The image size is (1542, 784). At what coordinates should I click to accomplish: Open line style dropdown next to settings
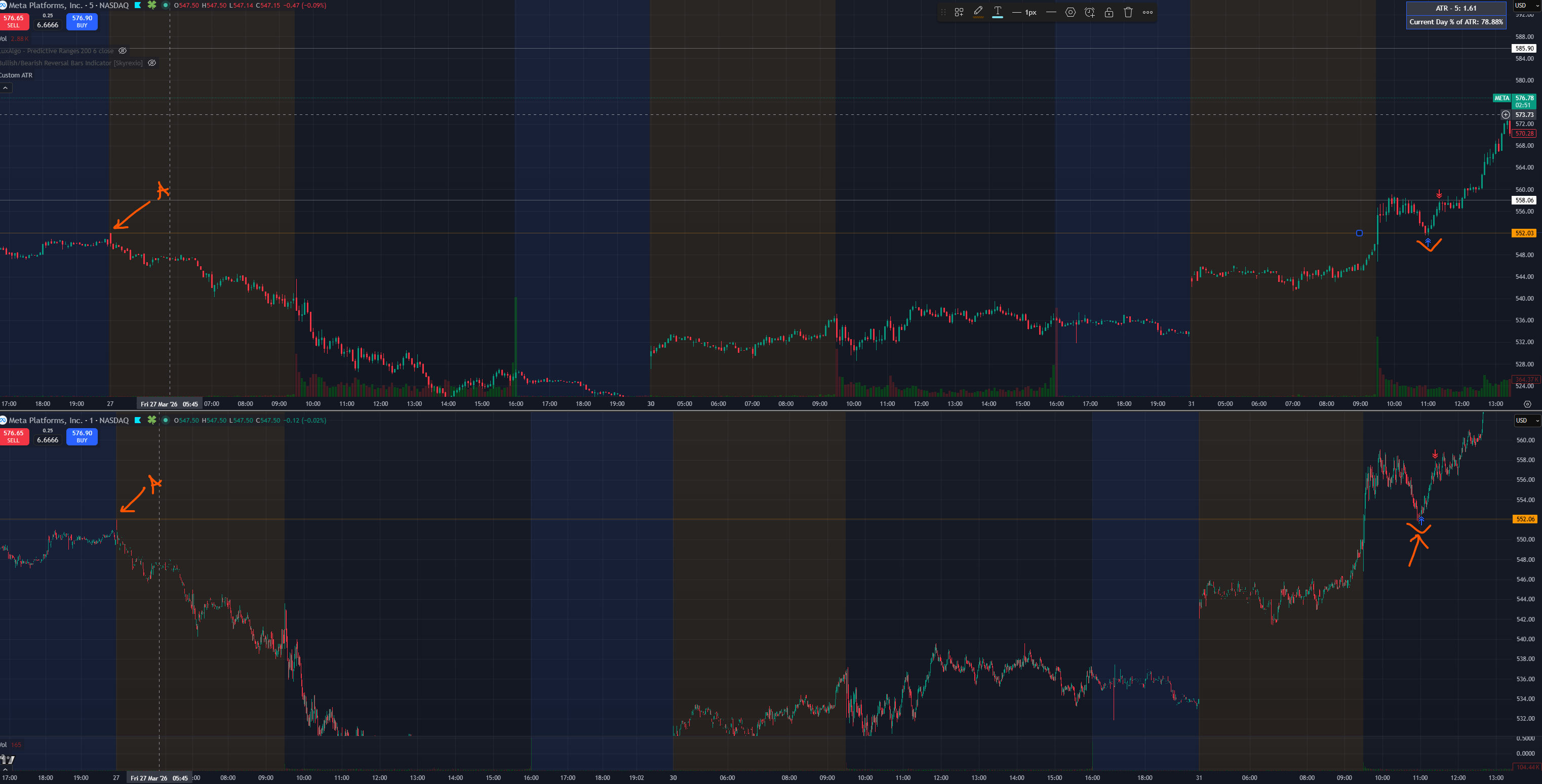click(1051, 12)
